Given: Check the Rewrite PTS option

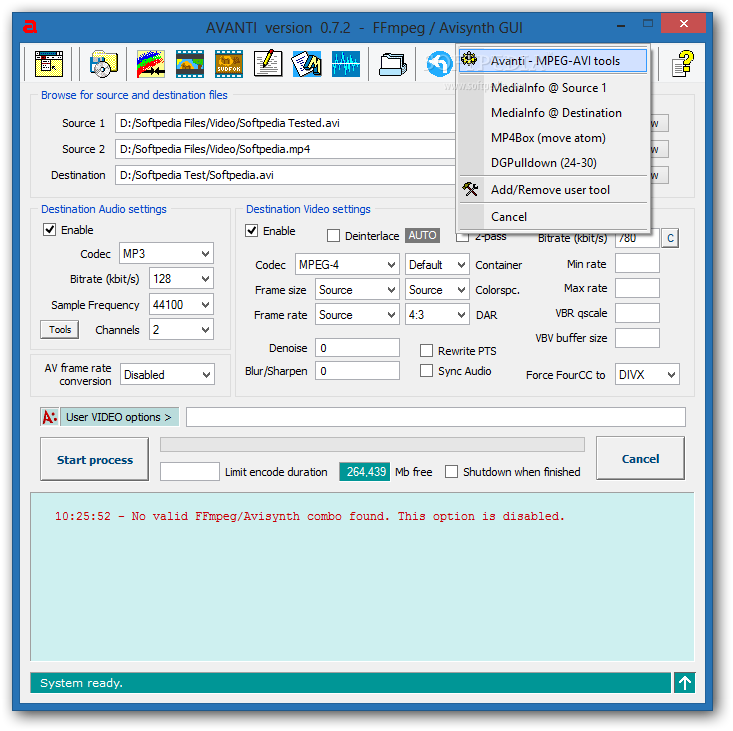Looking at the screenshot, I should (426, 351).
